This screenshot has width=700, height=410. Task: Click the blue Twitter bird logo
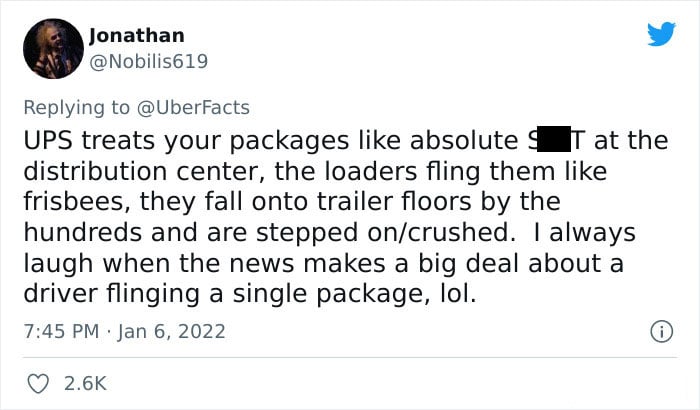tap(661, 33)
